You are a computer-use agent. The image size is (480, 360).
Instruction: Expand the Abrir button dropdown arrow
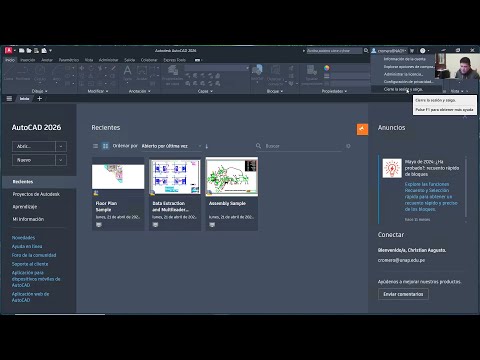61,146
